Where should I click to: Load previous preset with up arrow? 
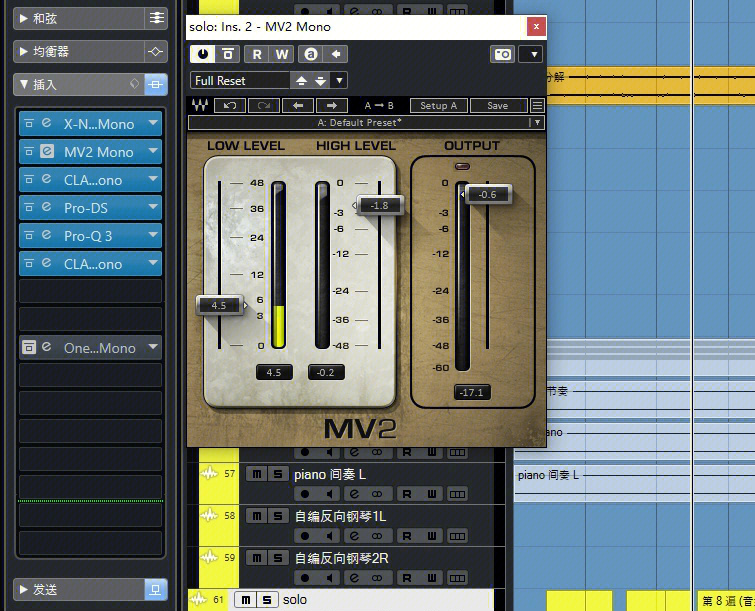301,80
